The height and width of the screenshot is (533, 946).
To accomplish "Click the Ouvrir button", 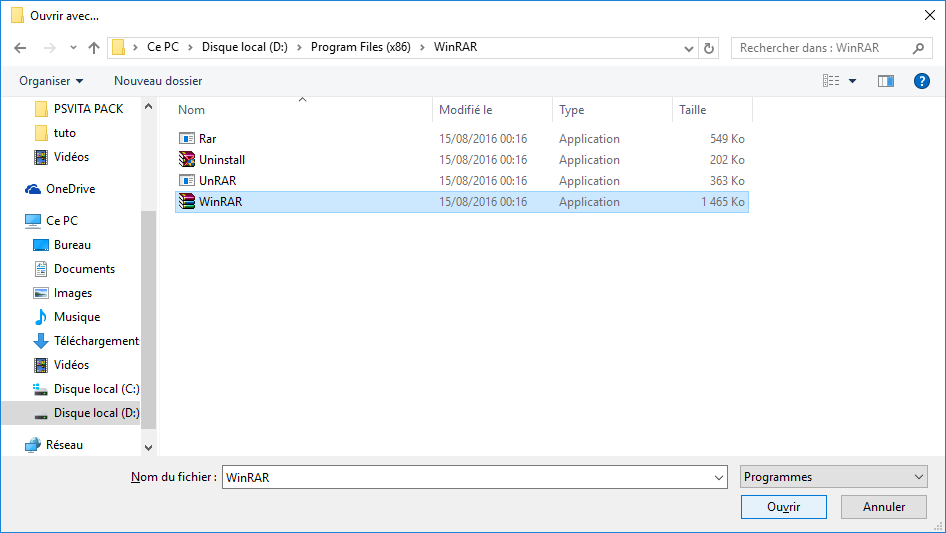I will [x=784, y=507].
